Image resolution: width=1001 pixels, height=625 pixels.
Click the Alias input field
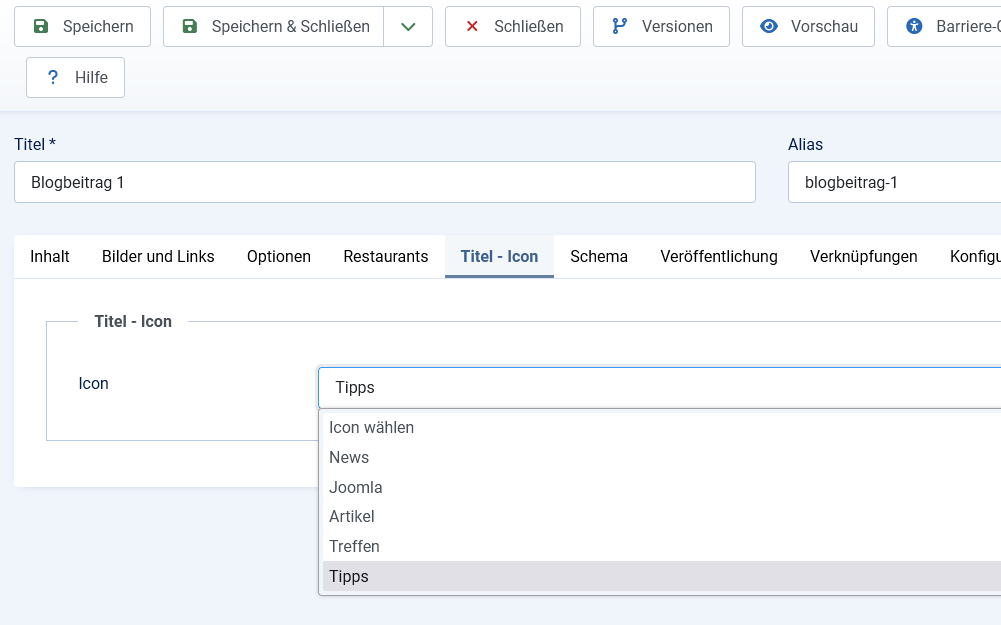pos(895,182)
